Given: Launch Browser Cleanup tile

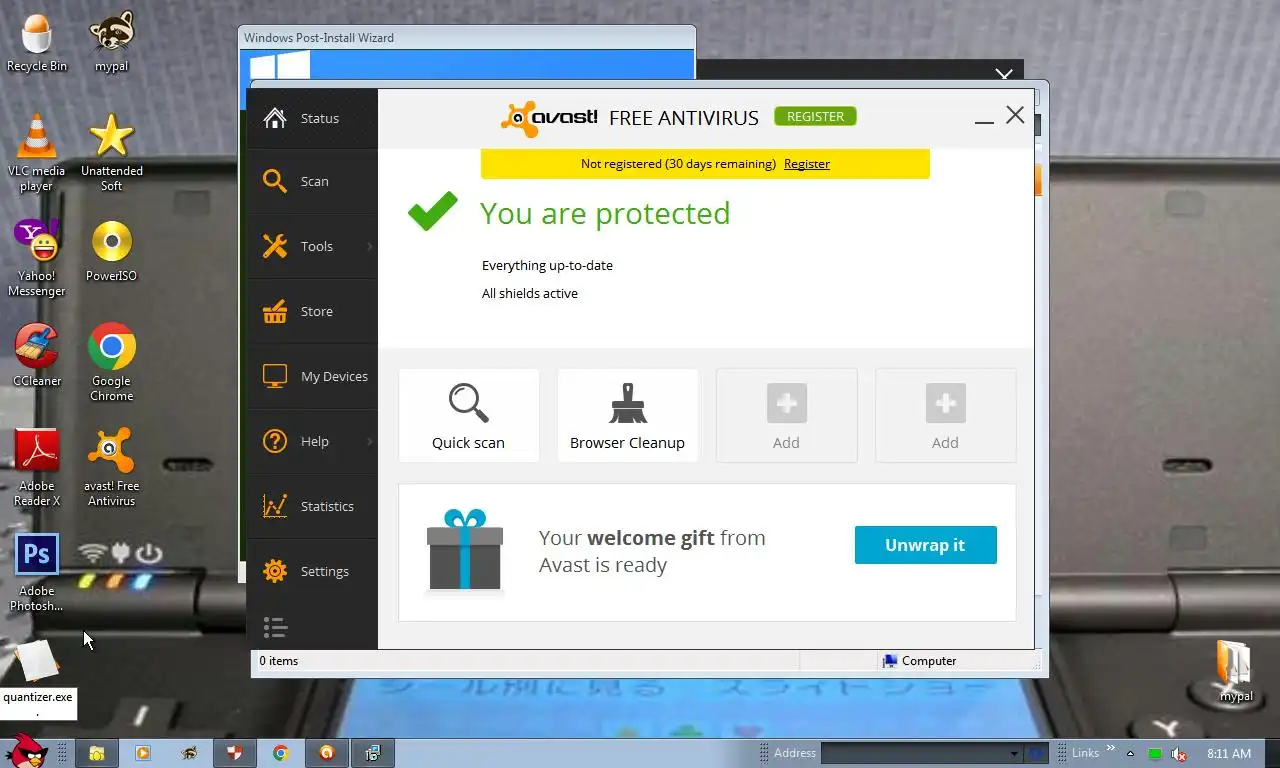Looking at the screenshot, I should tap(627, 415).
